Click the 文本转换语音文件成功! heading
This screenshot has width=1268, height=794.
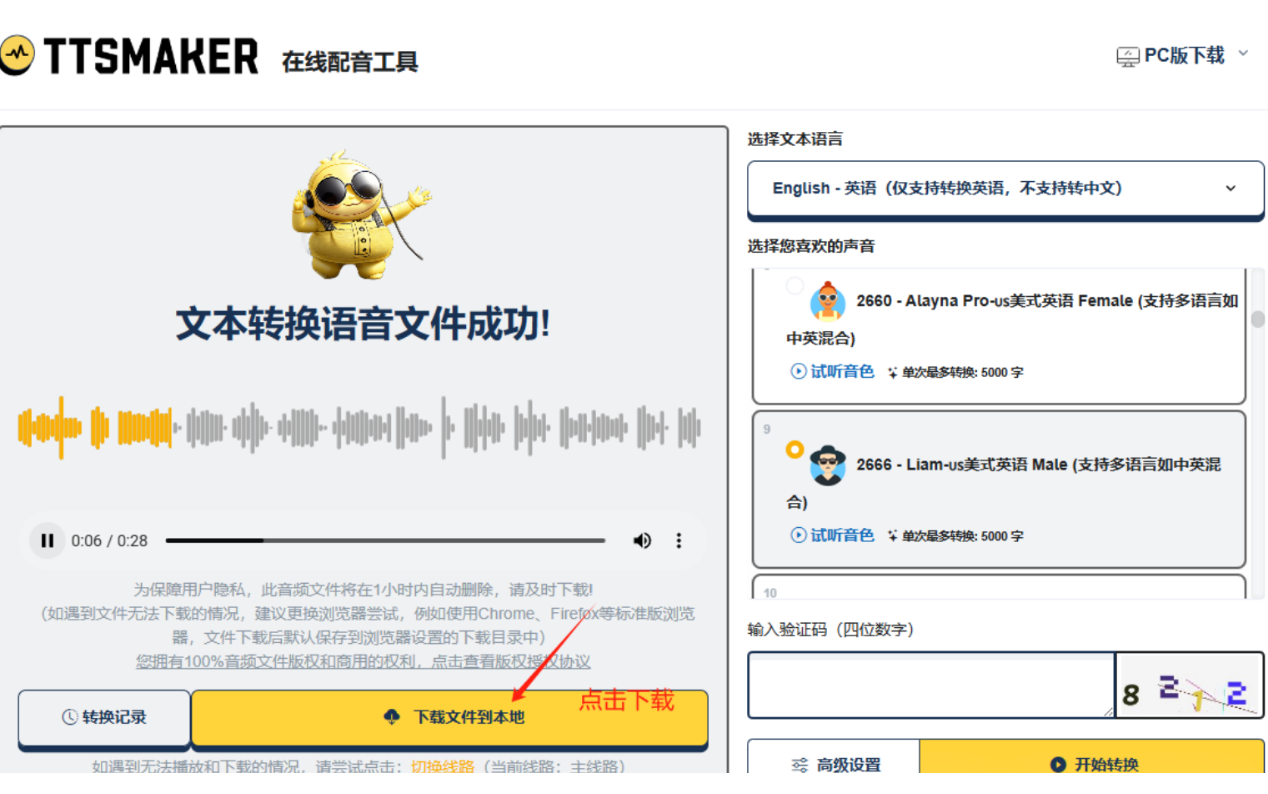363,324
